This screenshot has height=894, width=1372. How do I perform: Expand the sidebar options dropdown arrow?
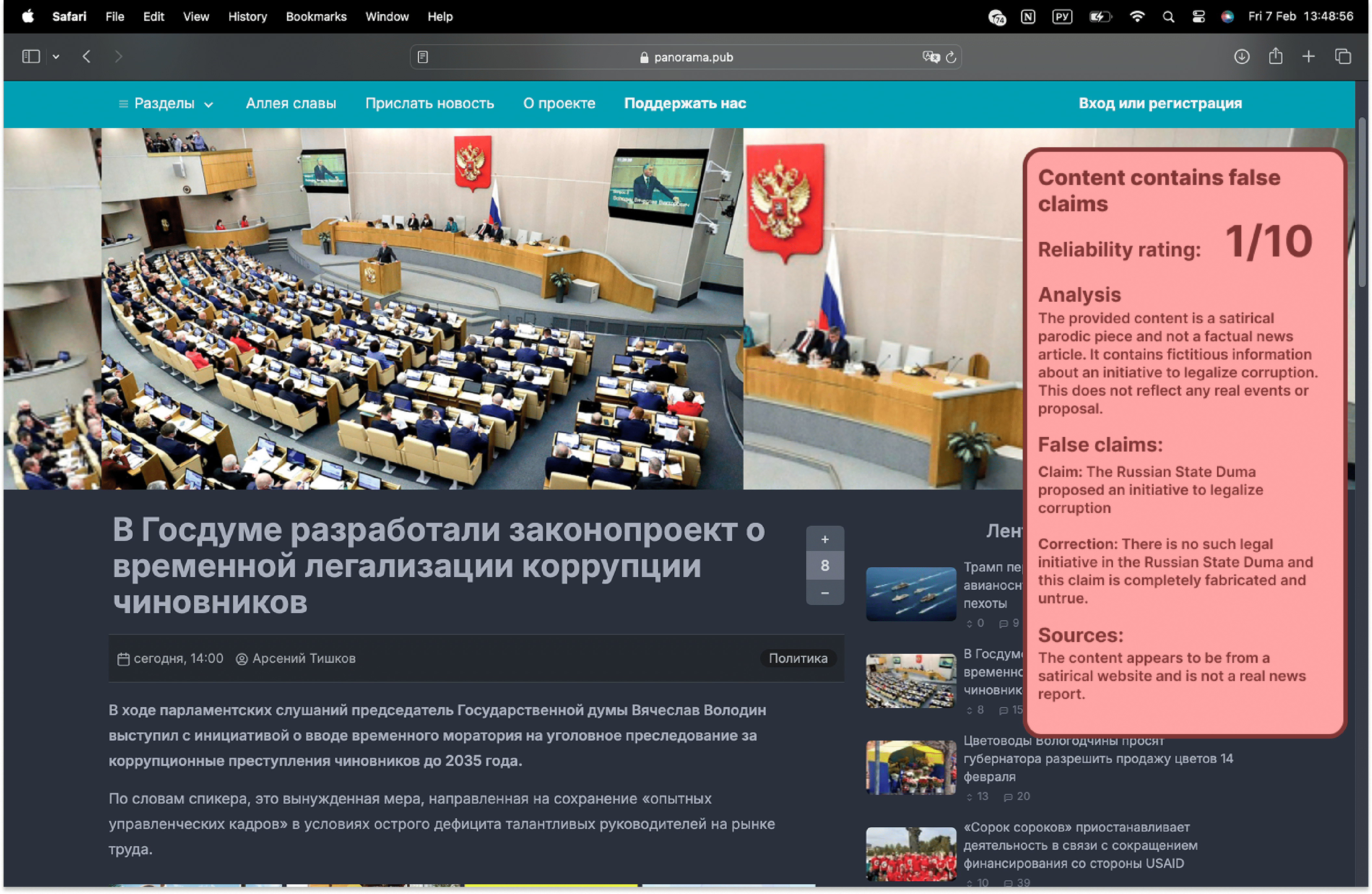[x=56, y=57]
